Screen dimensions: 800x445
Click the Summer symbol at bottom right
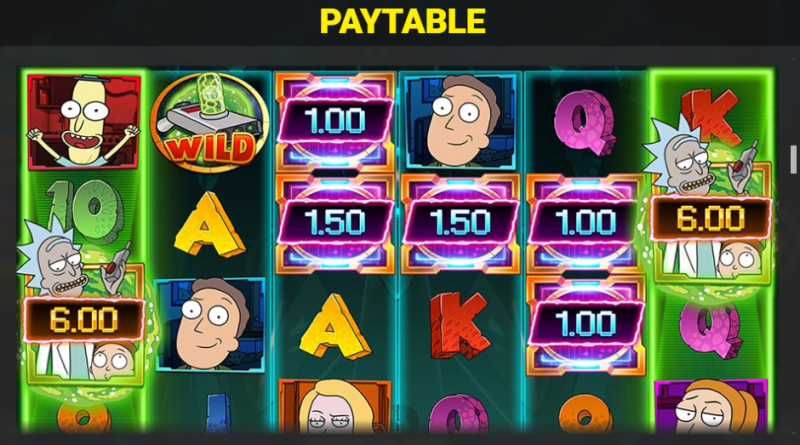pos(711,407)
